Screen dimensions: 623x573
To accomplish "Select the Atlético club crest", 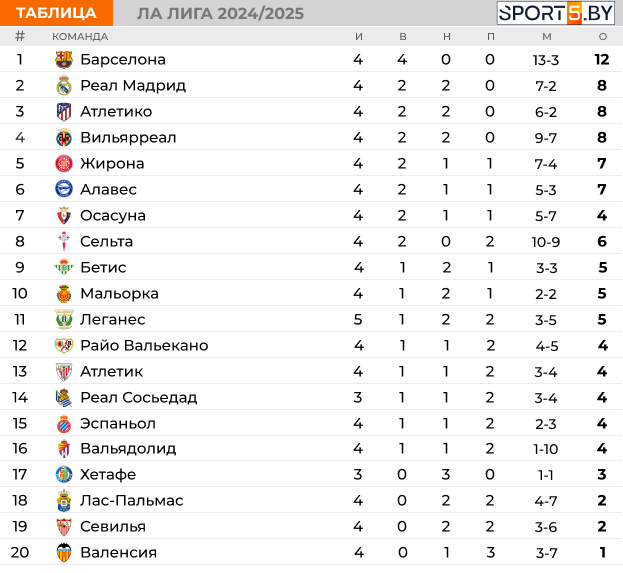I will [x=64, y=112].
